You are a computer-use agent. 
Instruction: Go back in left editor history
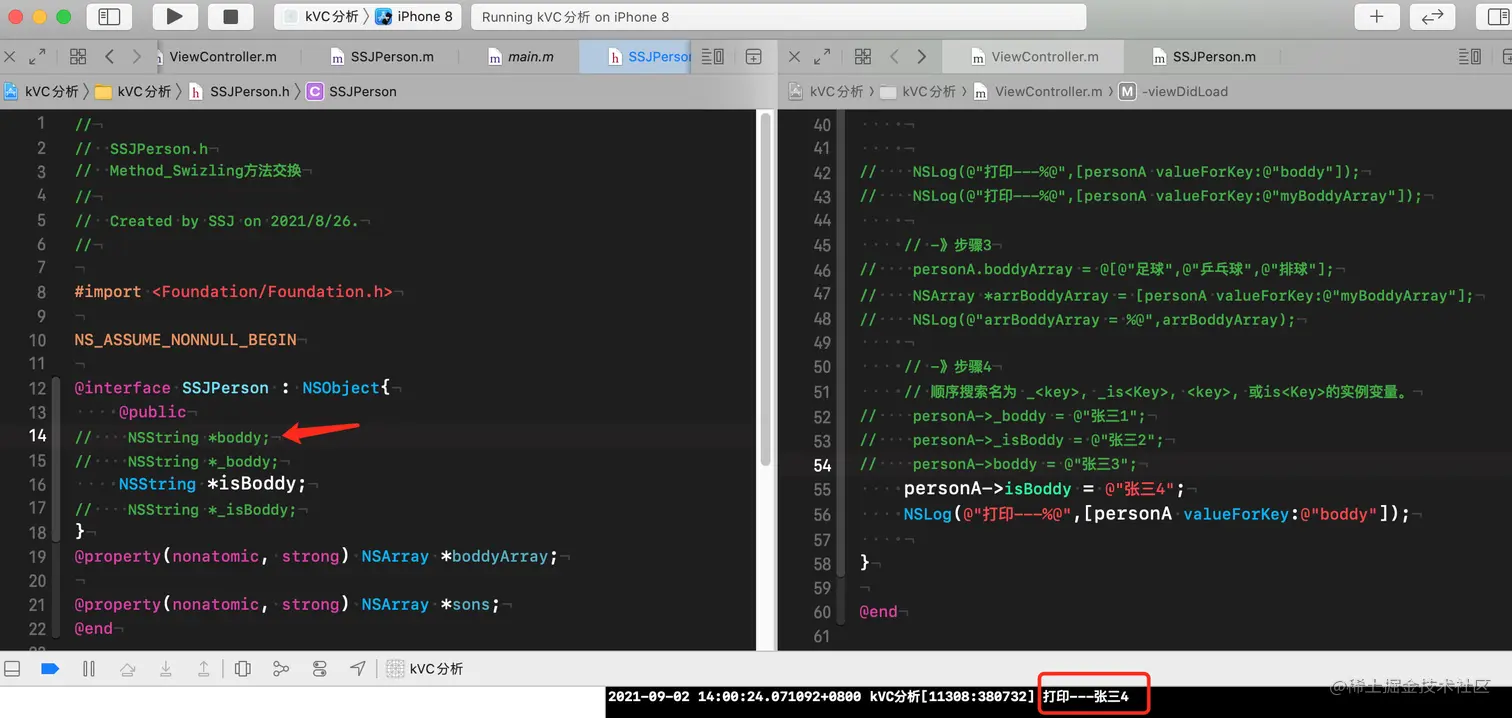click(x=110, y=57)
